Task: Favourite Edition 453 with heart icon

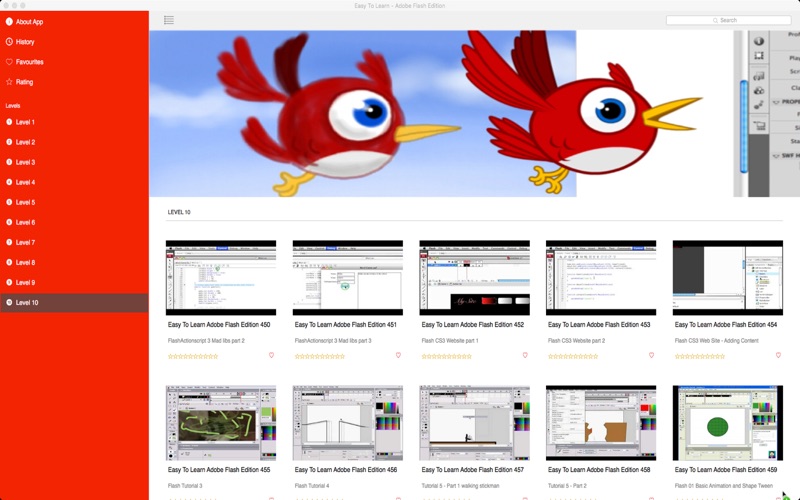Action: click(x=652, y=355)
